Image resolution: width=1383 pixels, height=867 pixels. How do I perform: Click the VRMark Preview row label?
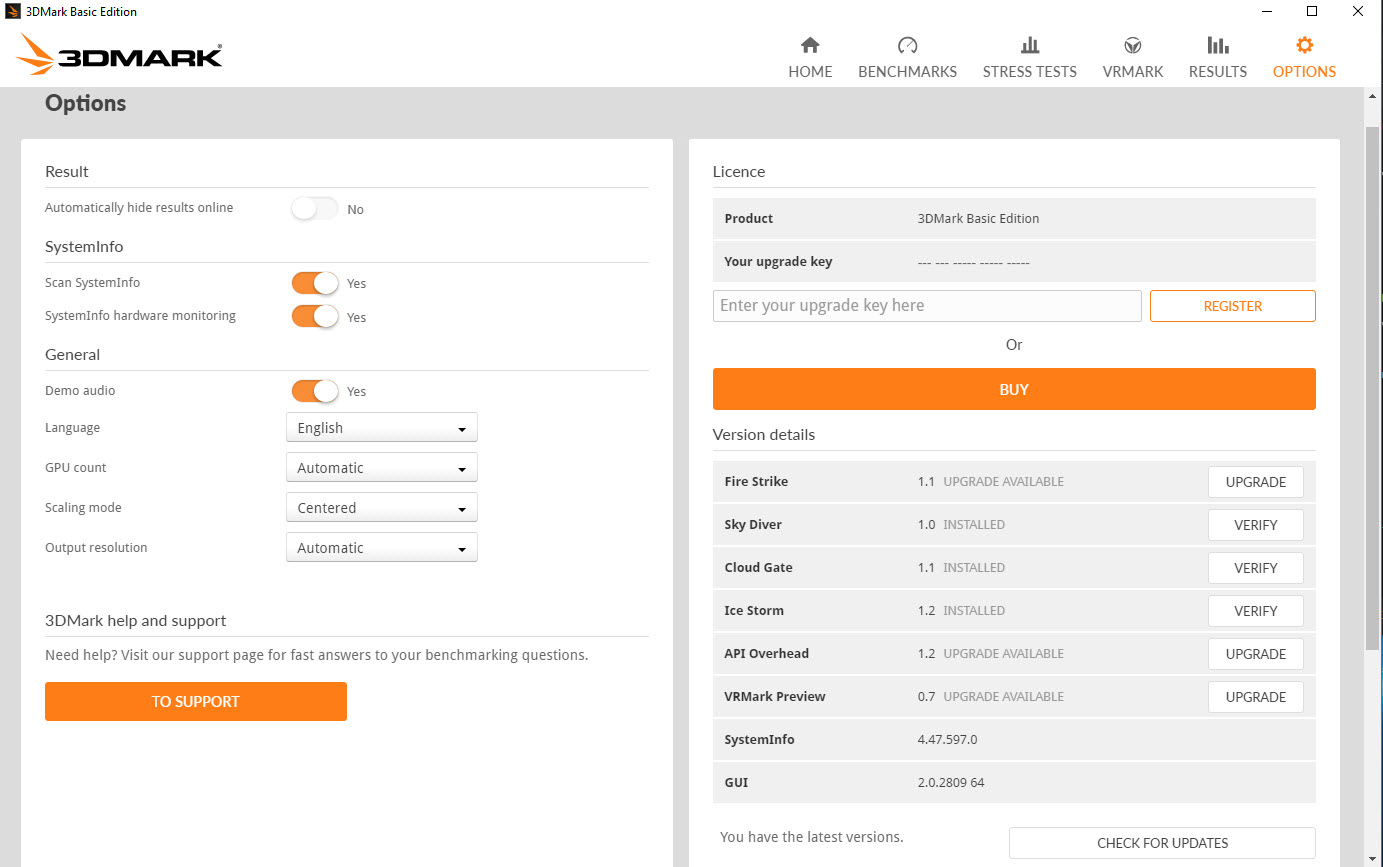click(x=775, y=696)
